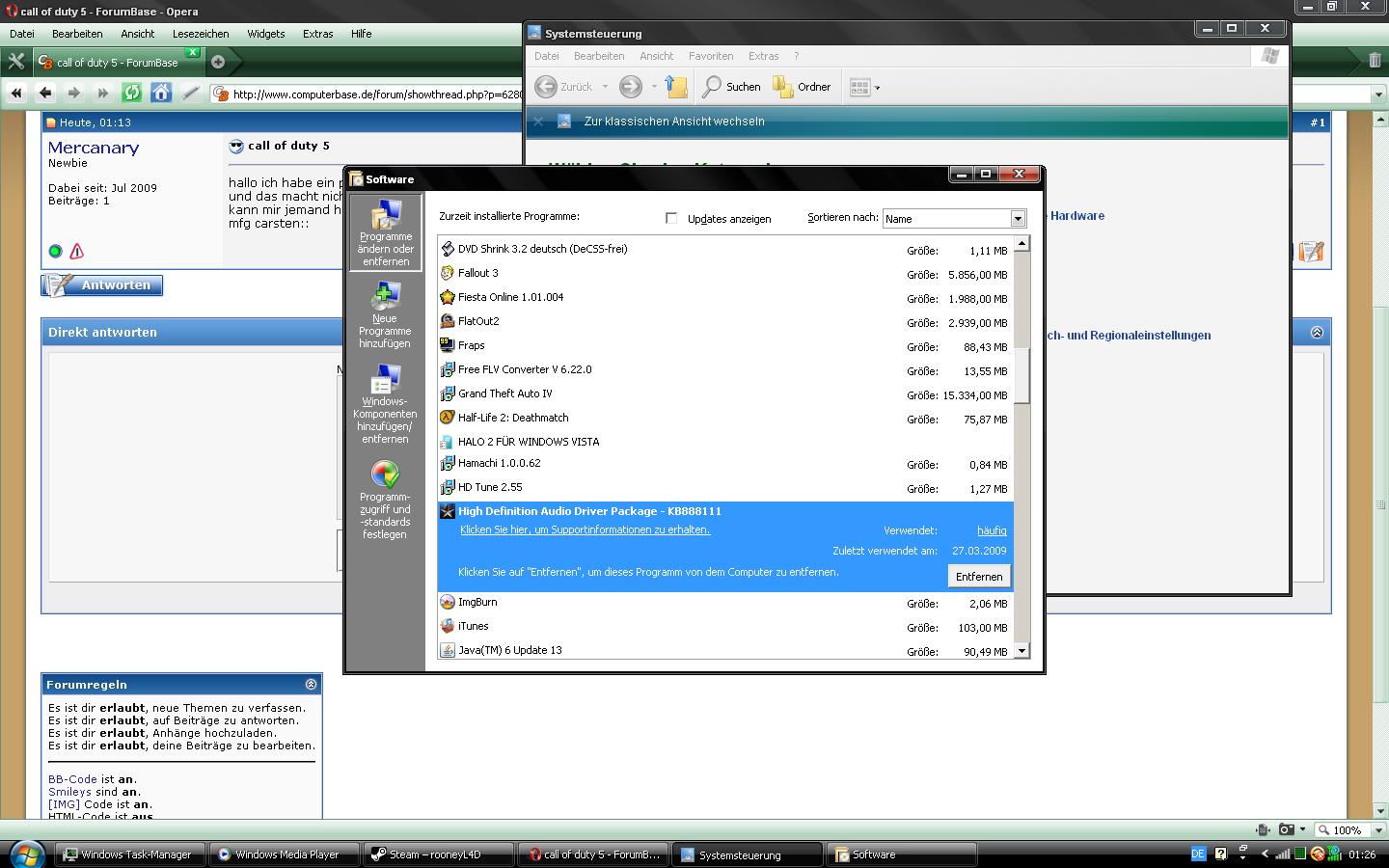Open Widgets menu in Opera
The width and height of the screenshot is (1389, 868).
[265, 34]
